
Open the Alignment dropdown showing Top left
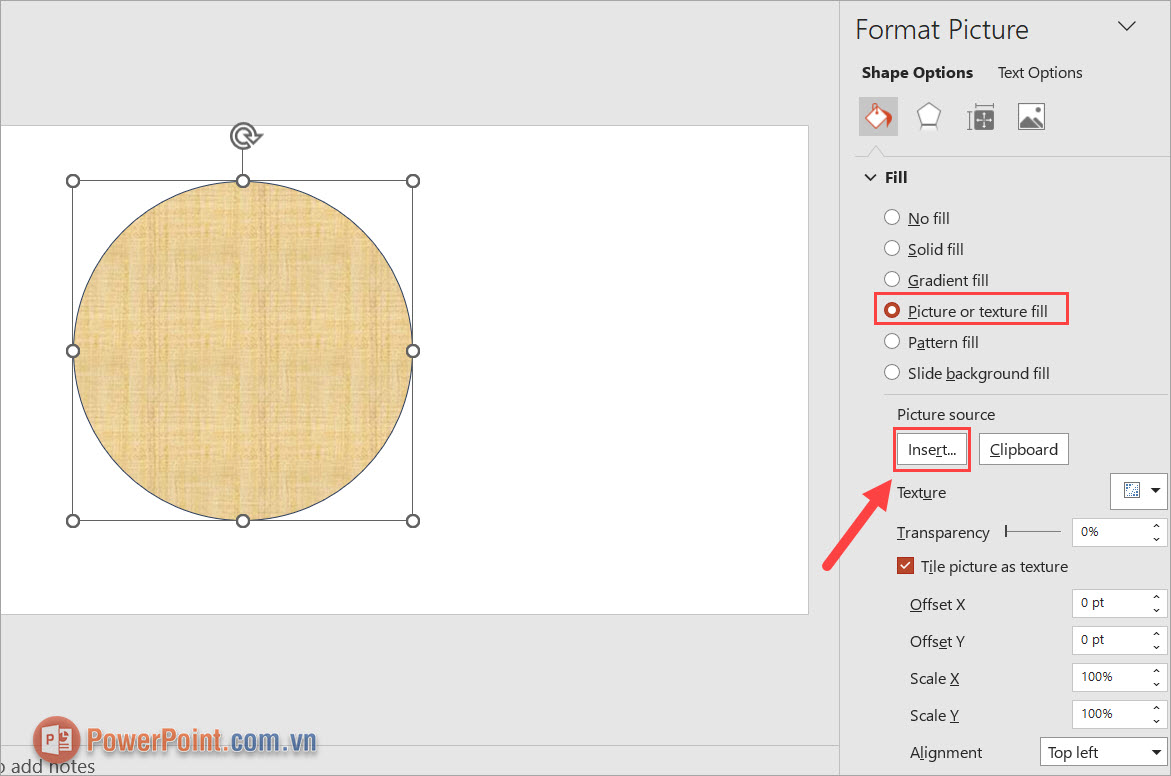pos(1104,751)
